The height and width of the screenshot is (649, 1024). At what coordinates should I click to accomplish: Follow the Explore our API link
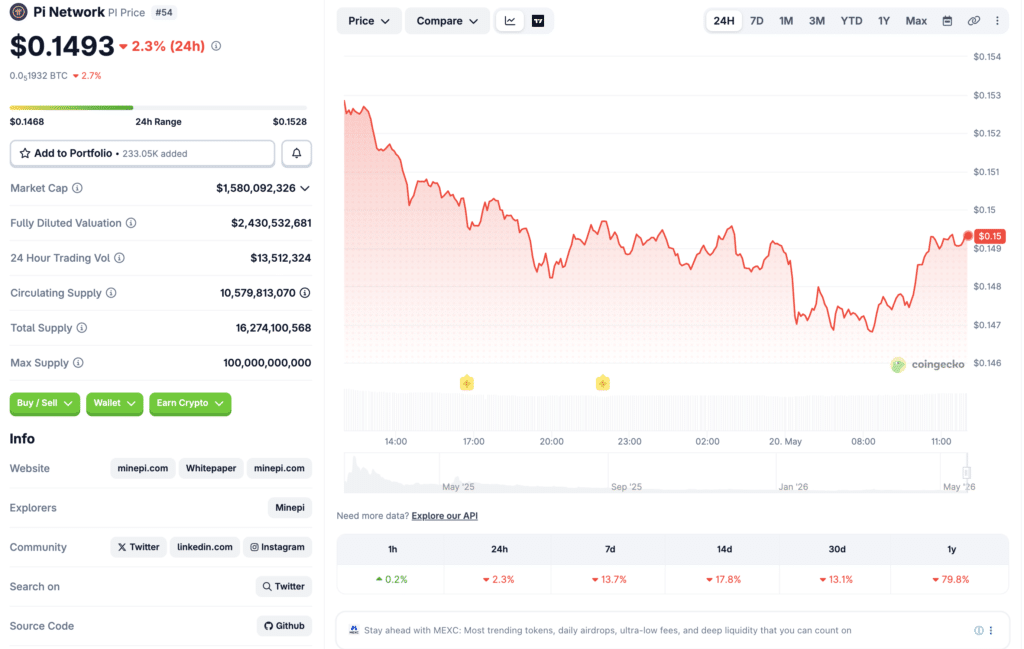pos(445,516)
